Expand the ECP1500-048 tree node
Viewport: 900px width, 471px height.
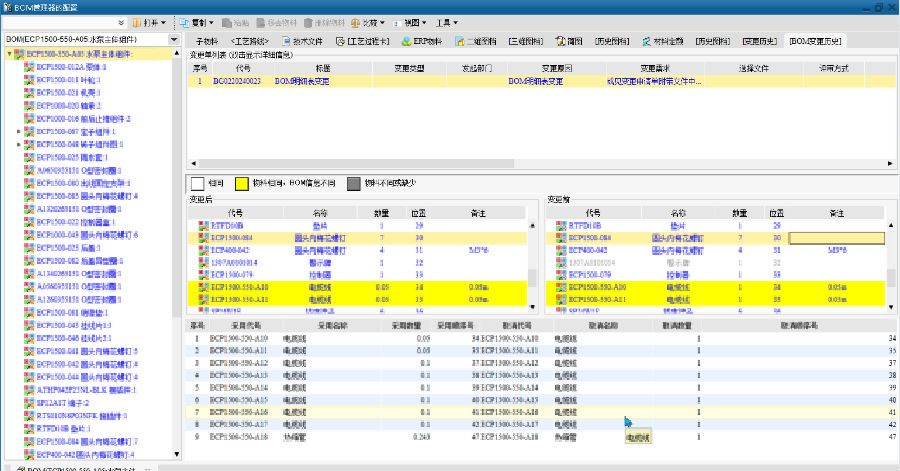tap(19, 144)
